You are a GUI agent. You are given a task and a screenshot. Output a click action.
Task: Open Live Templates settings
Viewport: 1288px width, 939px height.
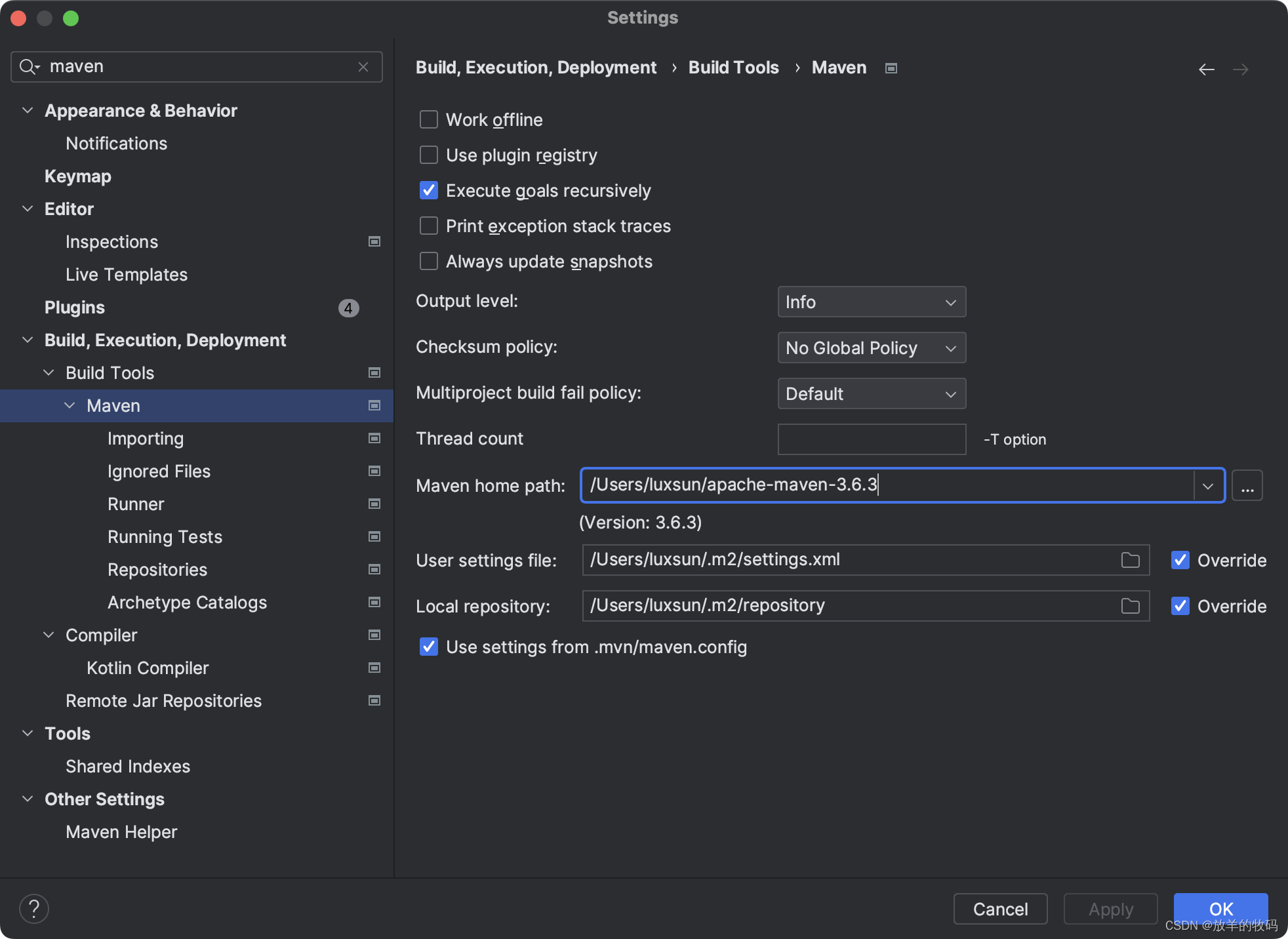point(127,275)
